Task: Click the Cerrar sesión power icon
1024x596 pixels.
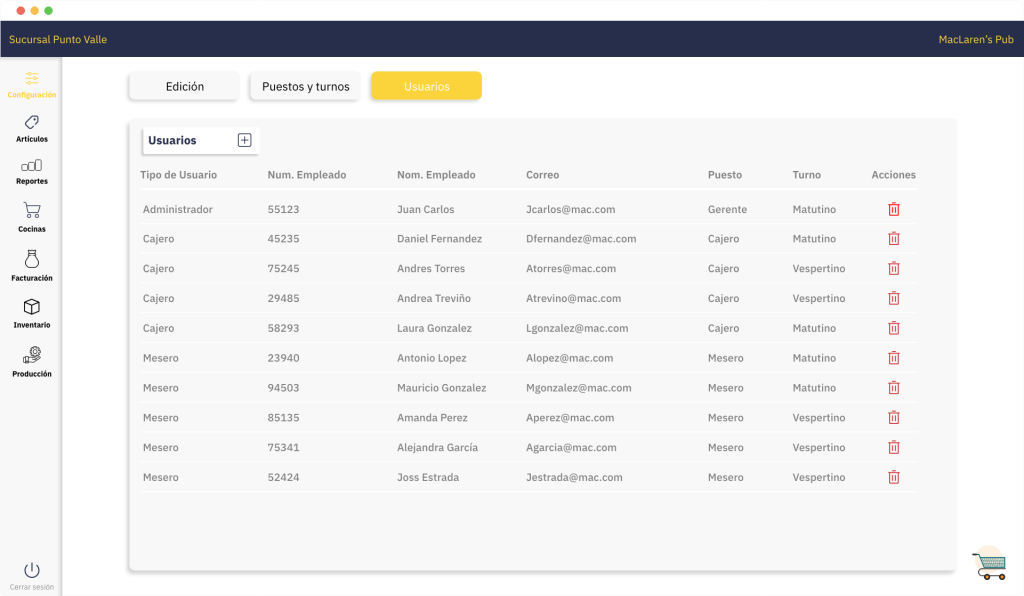Action: [x=32, y=570]
